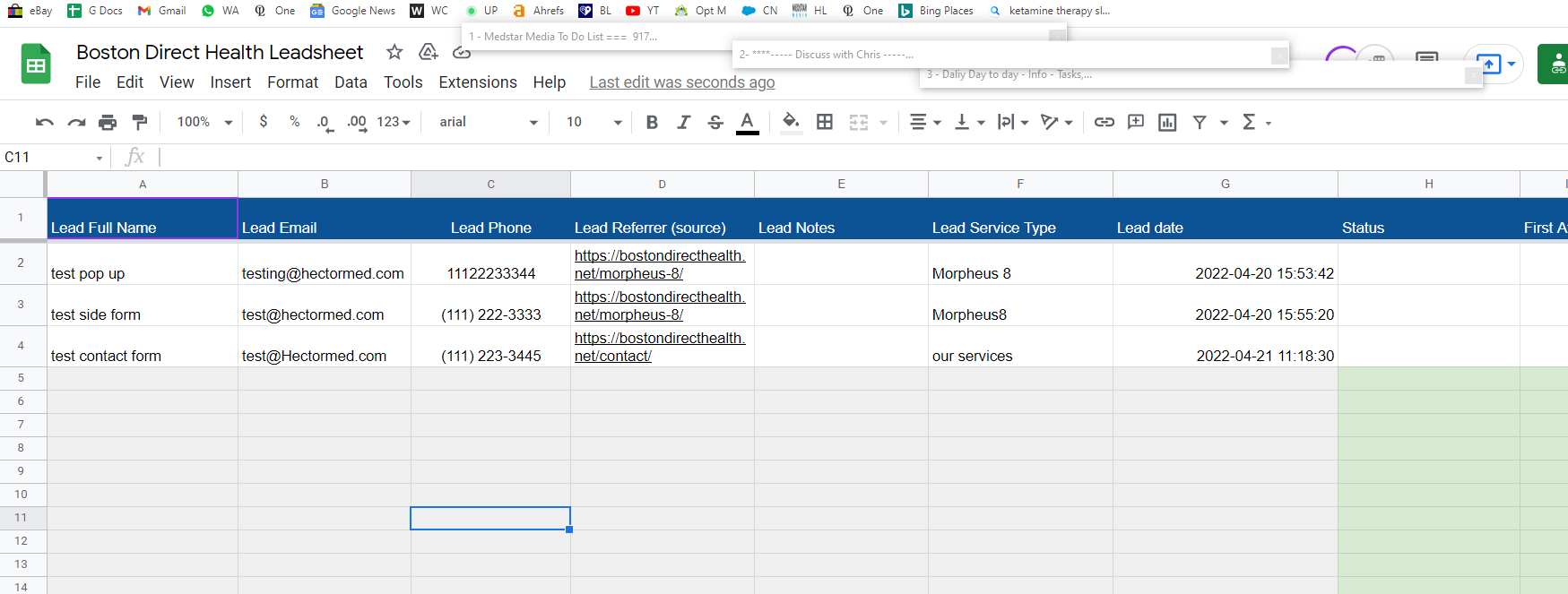Click the print icon
Viewport: 1568px width, 594px height.
click(108, 122)
